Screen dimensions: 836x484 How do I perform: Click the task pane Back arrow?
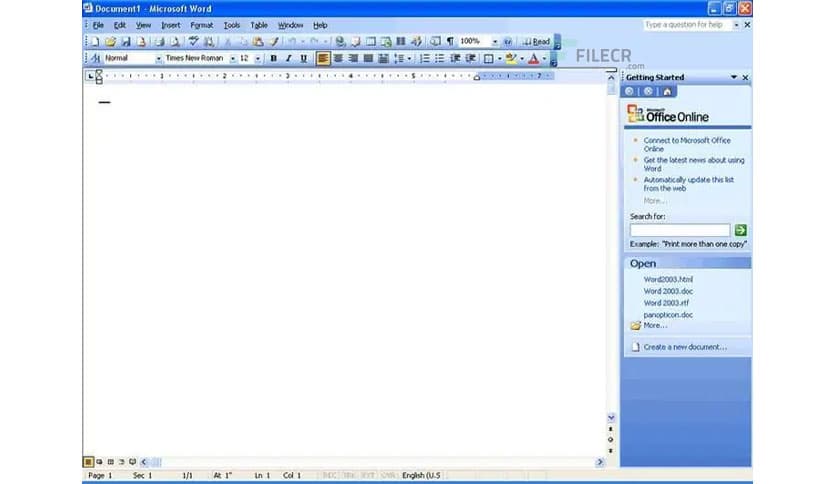tap(629, 92)
